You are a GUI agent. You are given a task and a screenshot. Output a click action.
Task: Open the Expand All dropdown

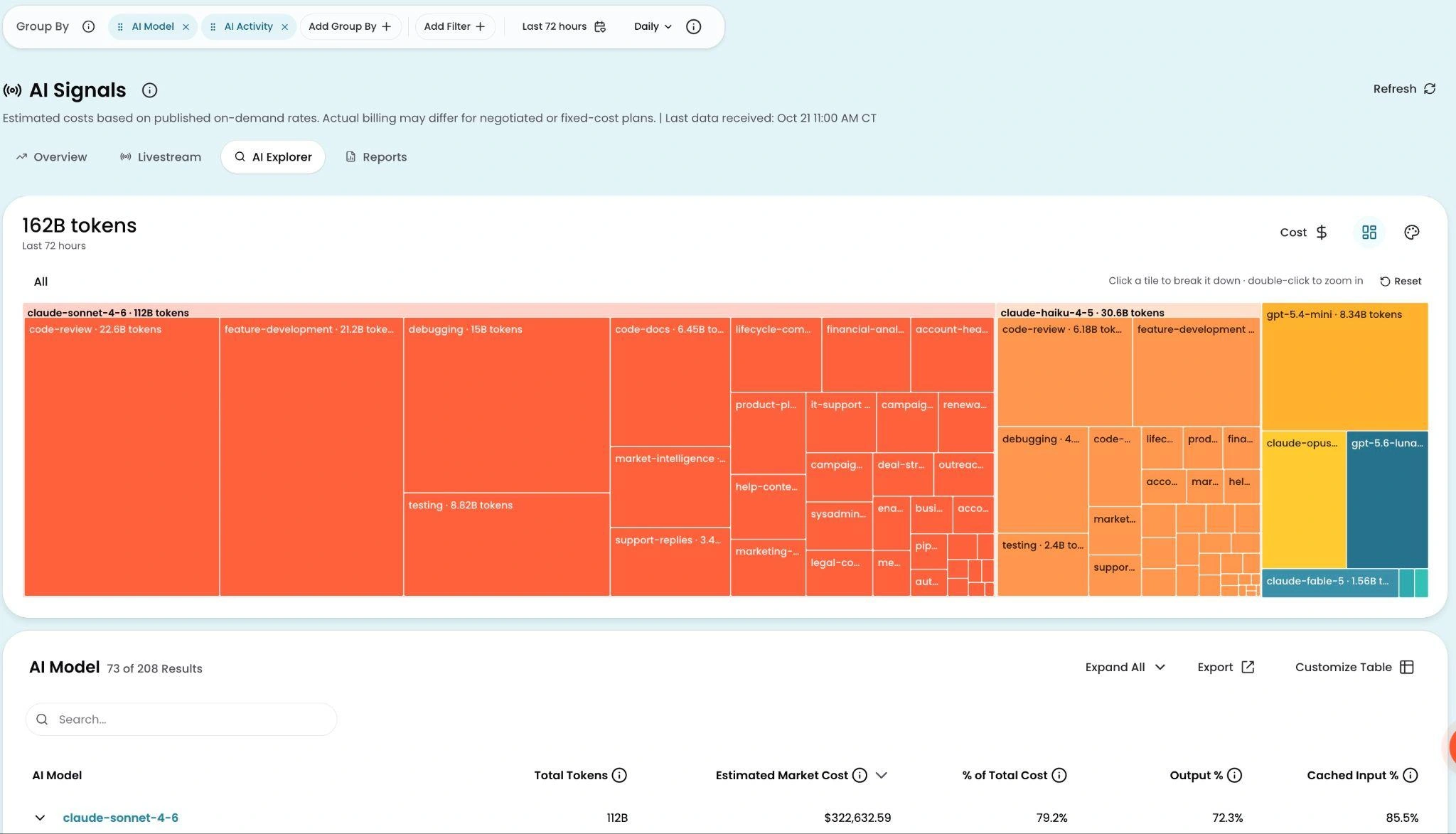(1125, 667)
